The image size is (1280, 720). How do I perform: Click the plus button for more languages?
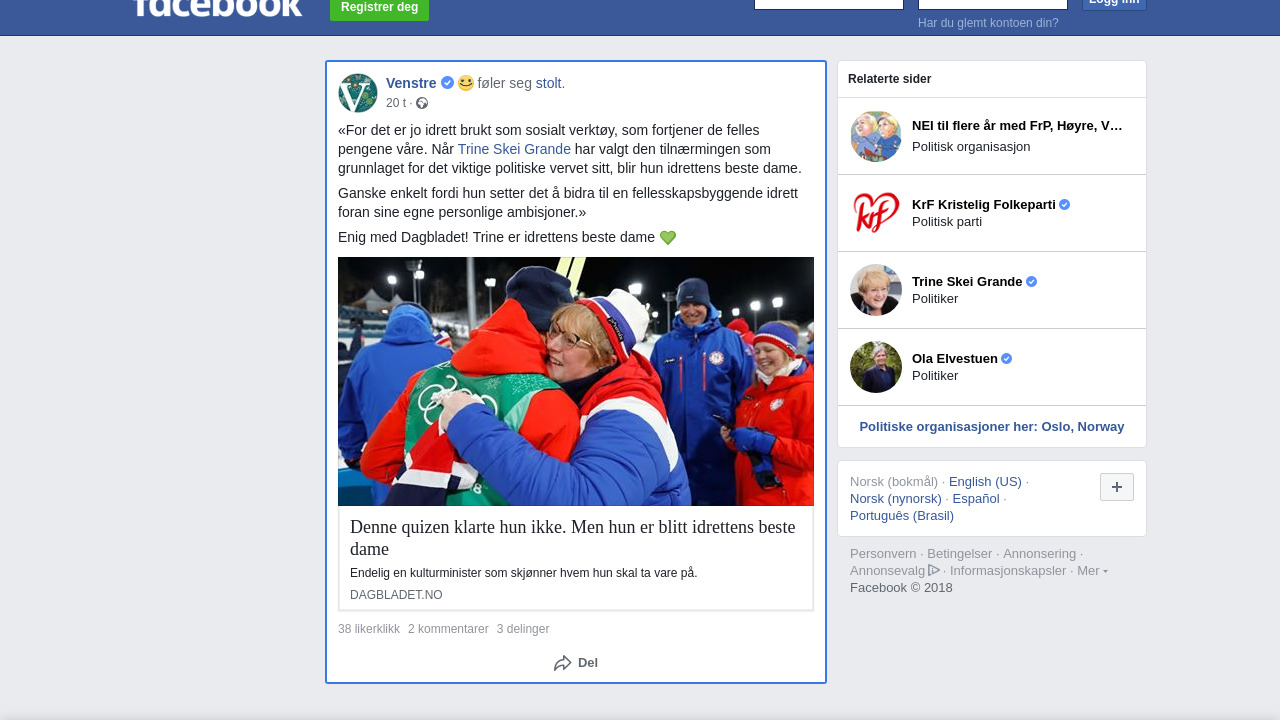(1117, 487)
